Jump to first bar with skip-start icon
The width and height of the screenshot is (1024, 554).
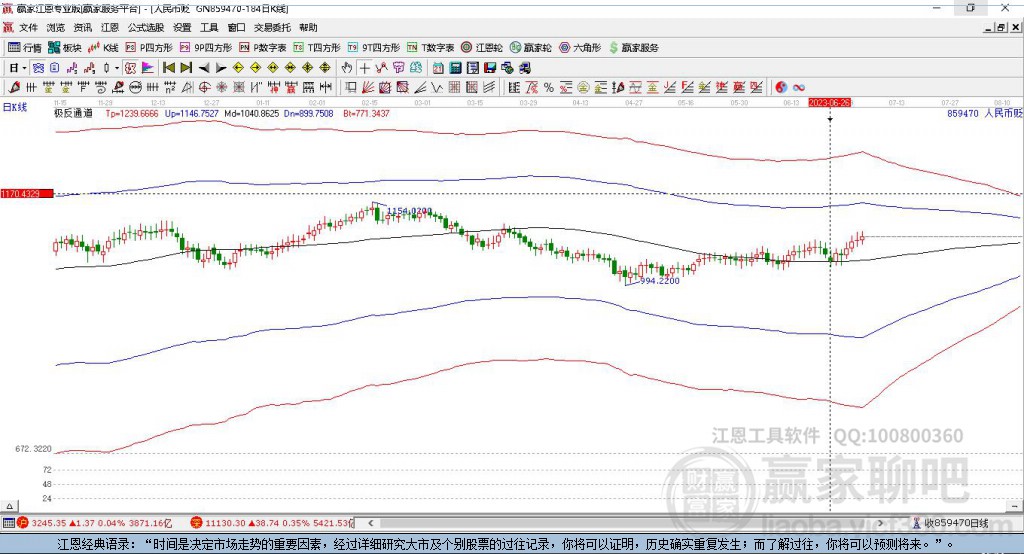click(168, 68)
